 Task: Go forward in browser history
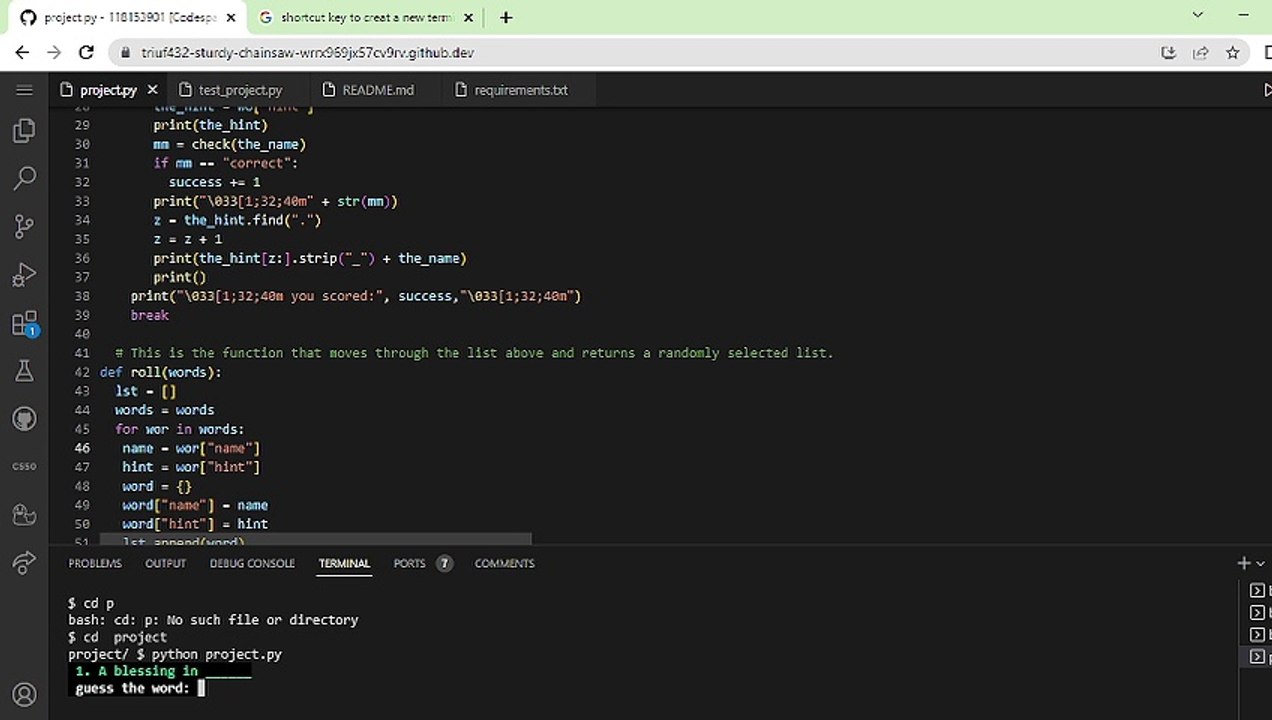54,53
